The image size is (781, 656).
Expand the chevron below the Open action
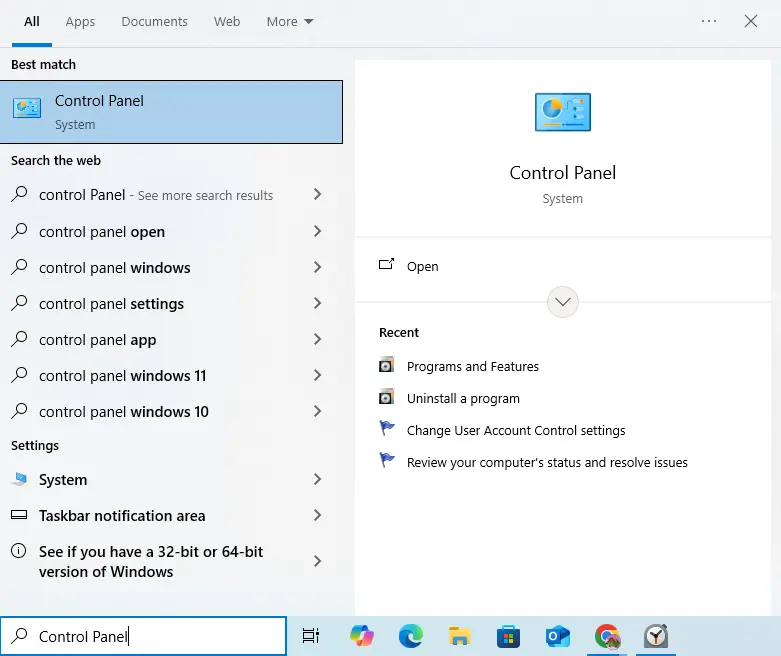click(x=563, y=301)
